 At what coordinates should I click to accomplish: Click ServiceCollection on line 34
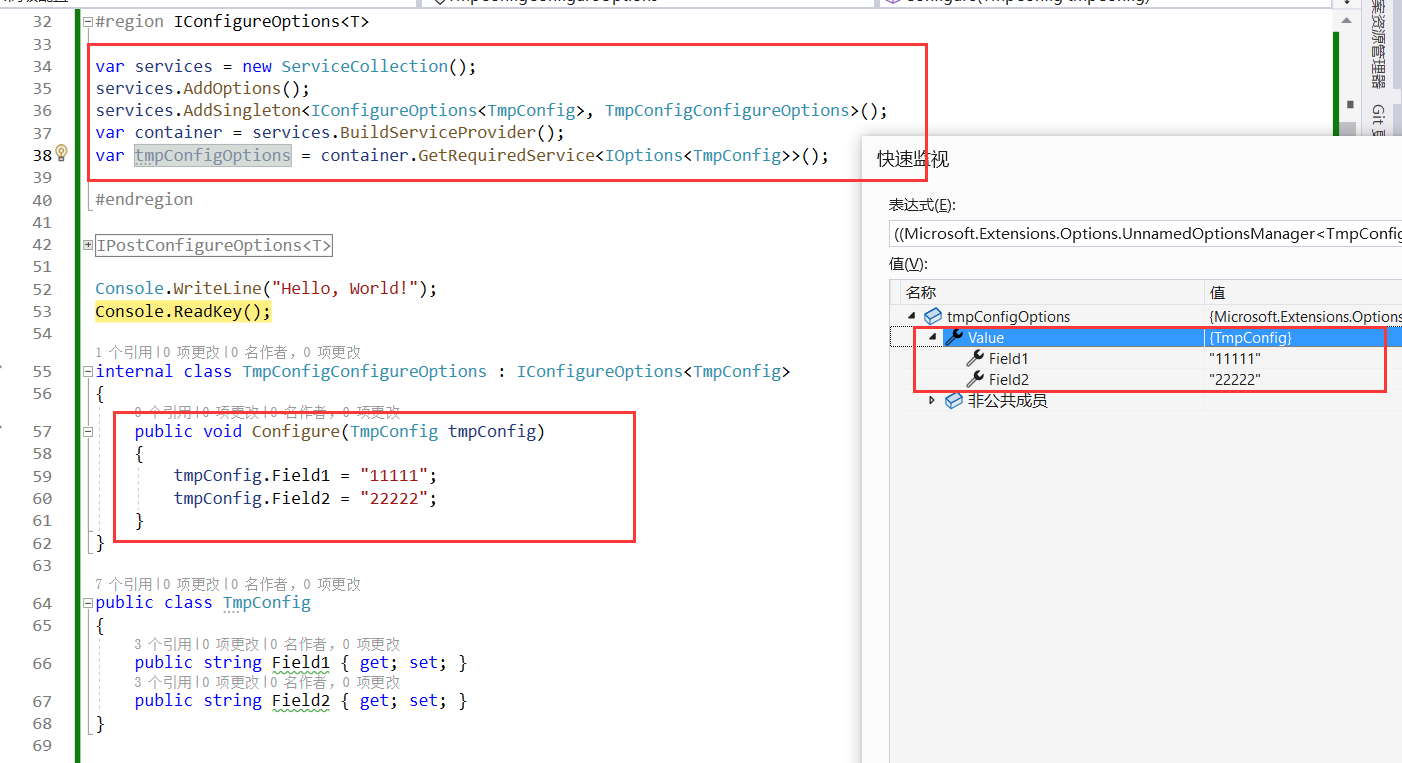tap(364, 66)
